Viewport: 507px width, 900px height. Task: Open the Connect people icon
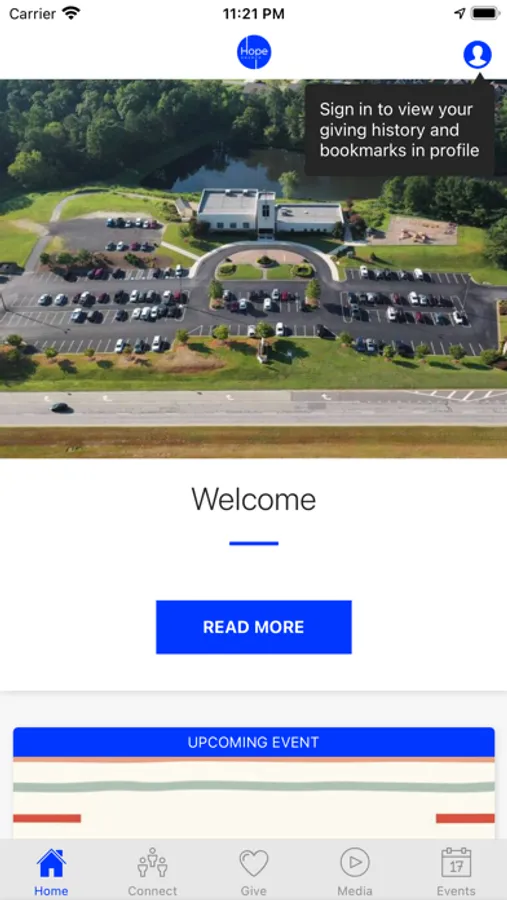tap(152, 863)
